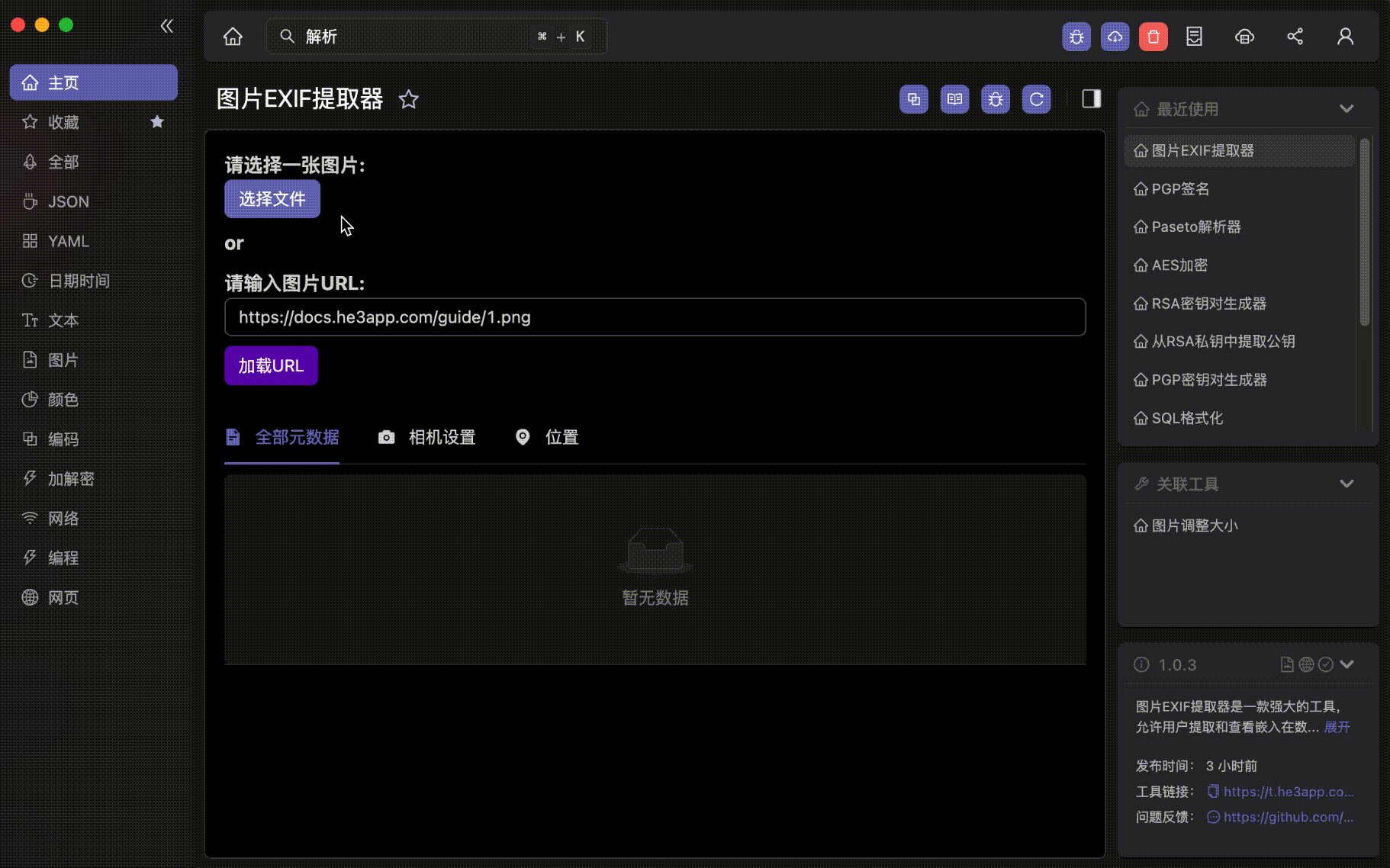The height and width of the screenshot is (868, 1390).
Task: Open the user profile icon
Action: (x=1345, y=37)
